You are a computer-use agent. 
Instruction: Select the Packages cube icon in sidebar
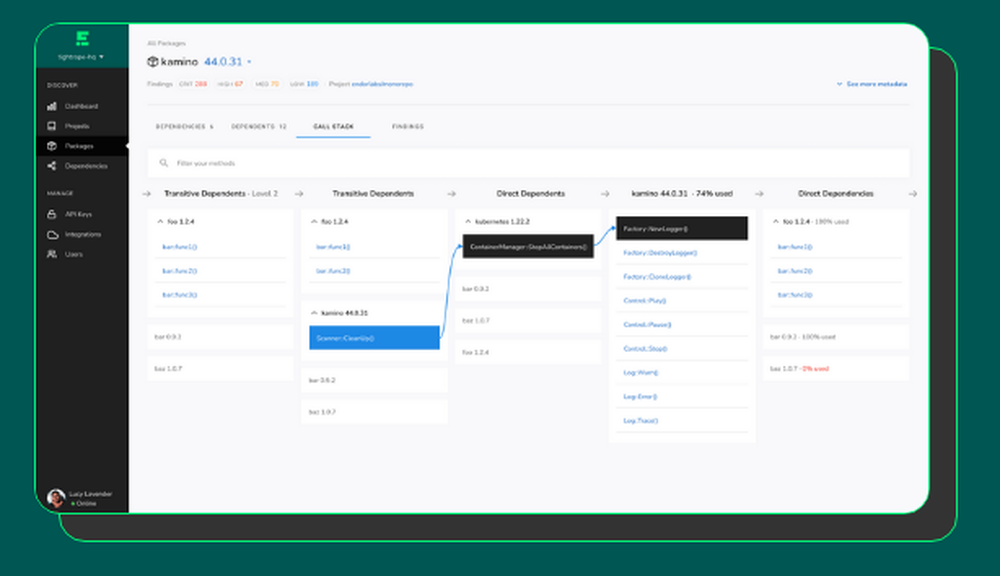pyautogui.click(x=52, y=145)
